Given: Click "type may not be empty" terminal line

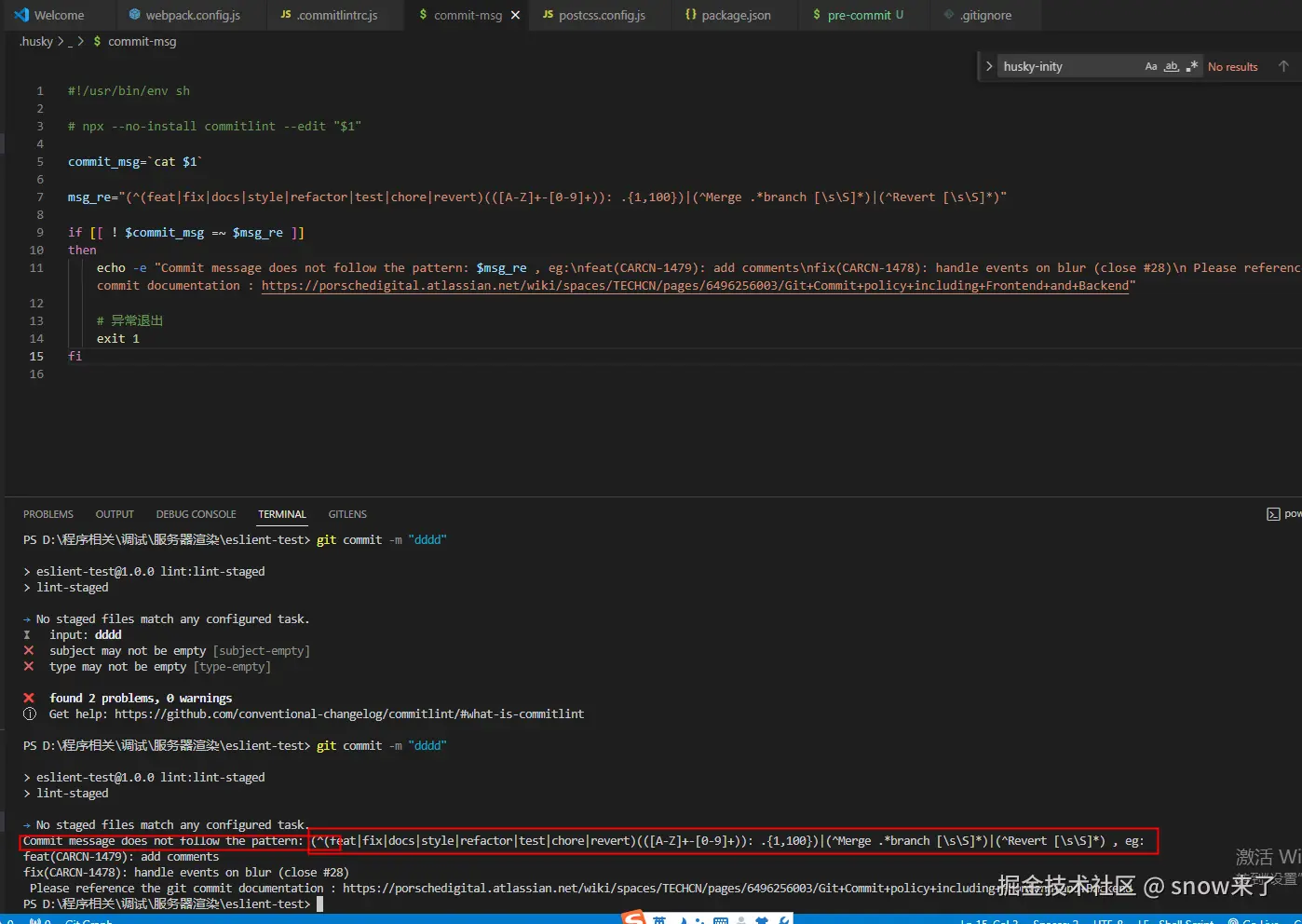Looking at the screenshot, I should 147,666.
